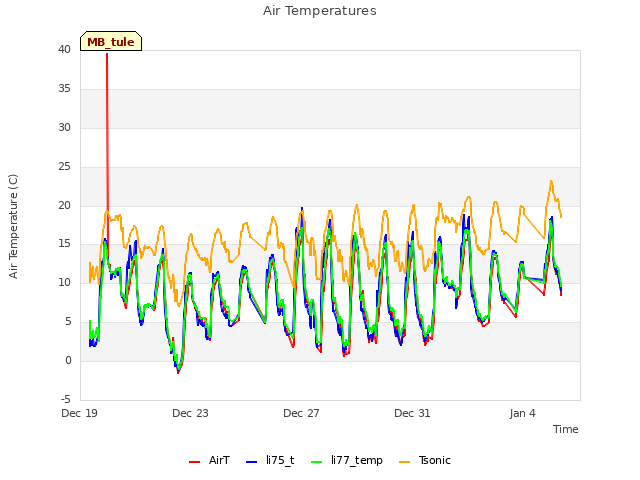Toggle the AirT series legend label

pyautogui.click(x=219, y=460)
